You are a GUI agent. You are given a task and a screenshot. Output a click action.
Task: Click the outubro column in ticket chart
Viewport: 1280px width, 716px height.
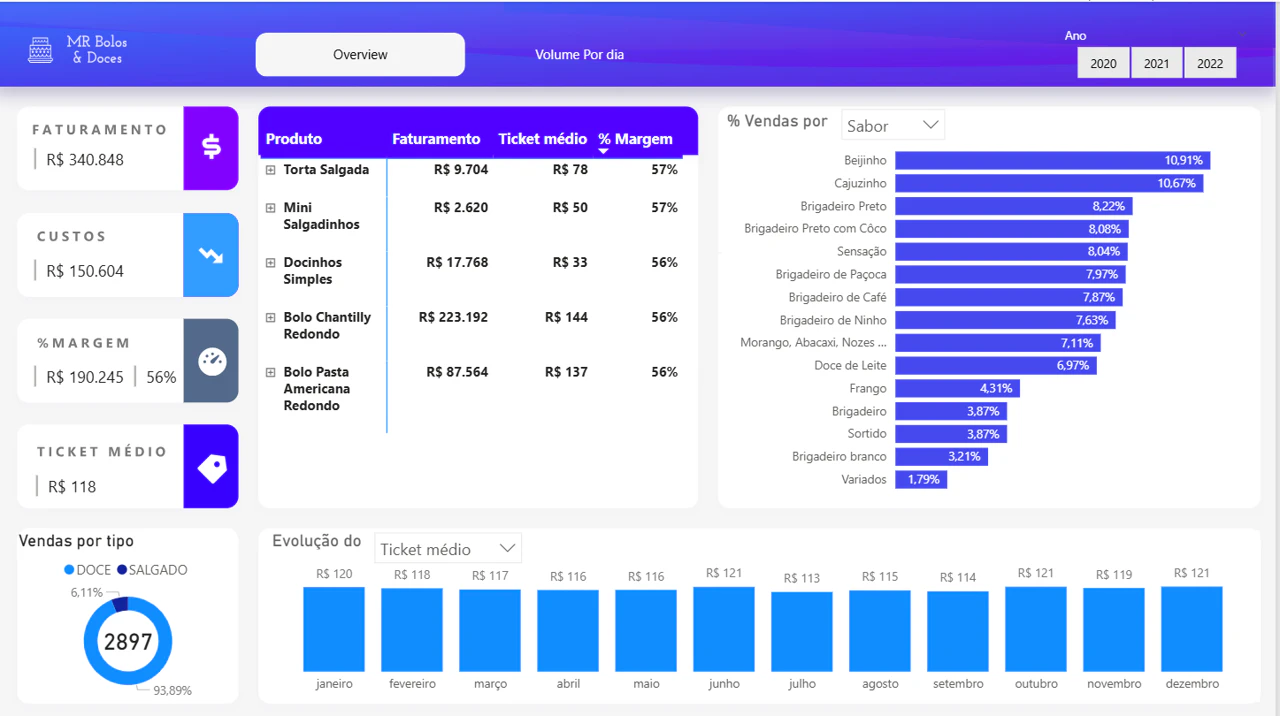[x=1036, y=629]
